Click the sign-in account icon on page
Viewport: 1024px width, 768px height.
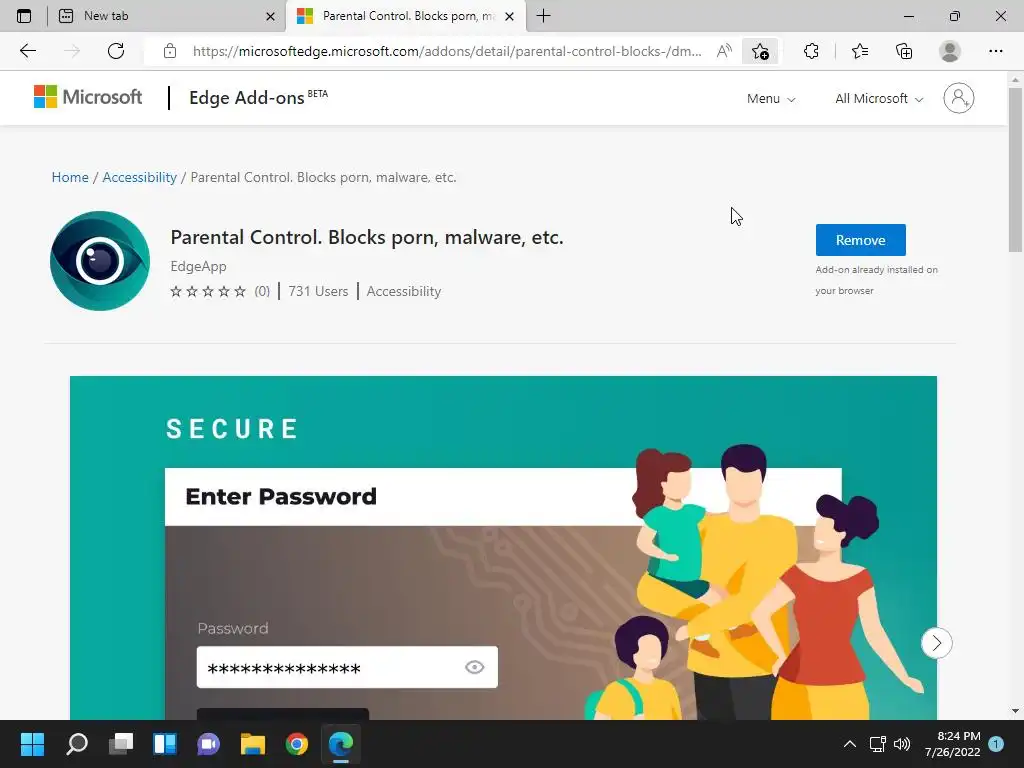[958, 98]
